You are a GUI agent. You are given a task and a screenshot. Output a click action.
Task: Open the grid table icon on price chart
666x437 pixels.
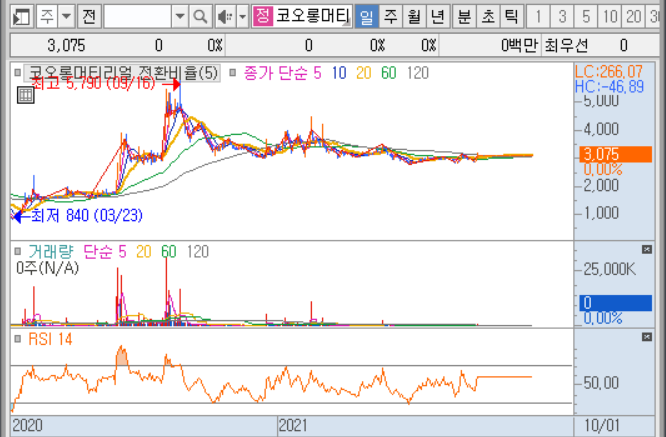(x=25, y=95)
